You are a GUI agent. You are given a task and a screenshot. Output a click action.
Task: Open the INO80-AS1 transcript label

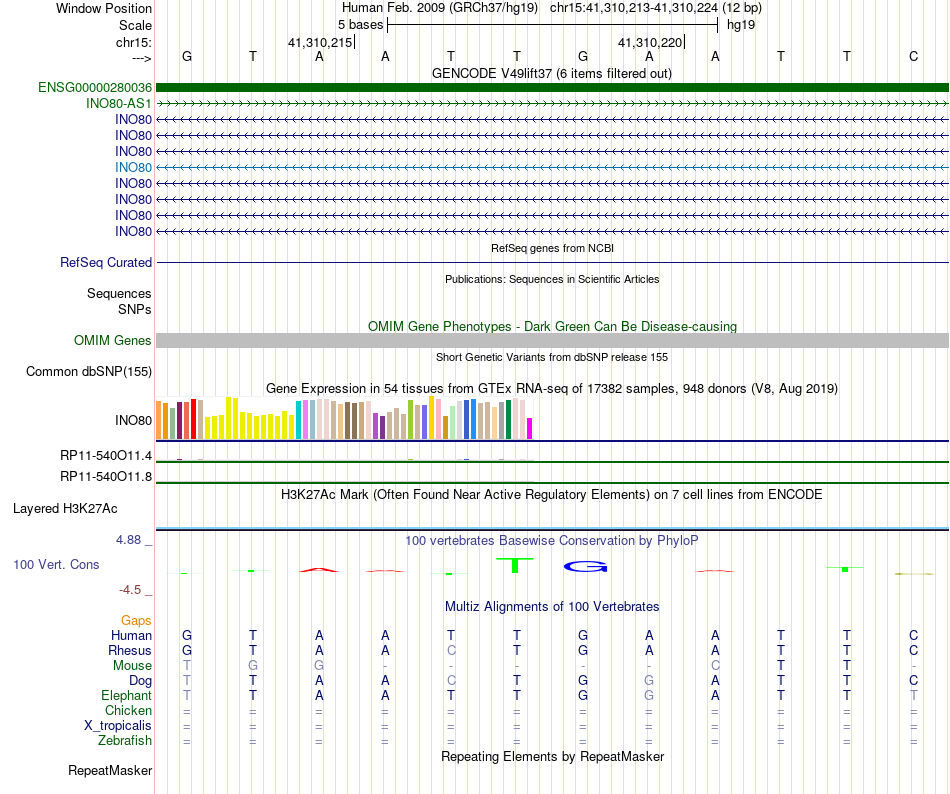[118, 104]
